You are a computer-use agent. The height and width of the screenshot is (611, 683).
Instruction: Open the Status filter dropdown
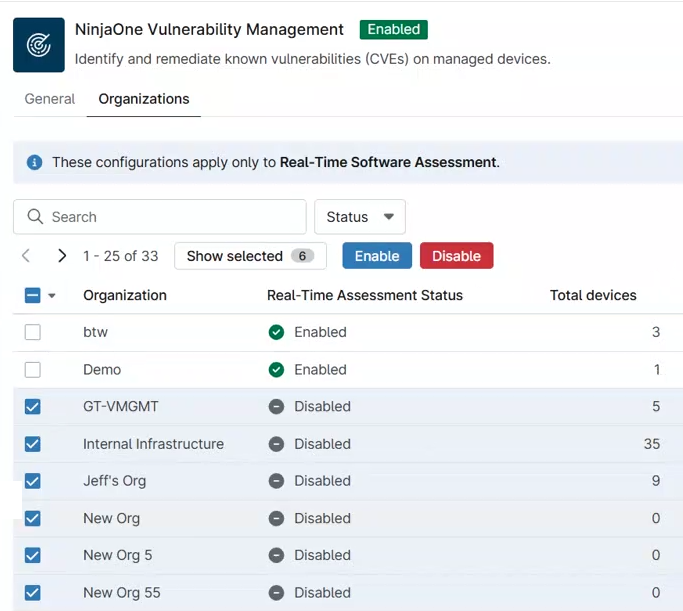(360, 216)
